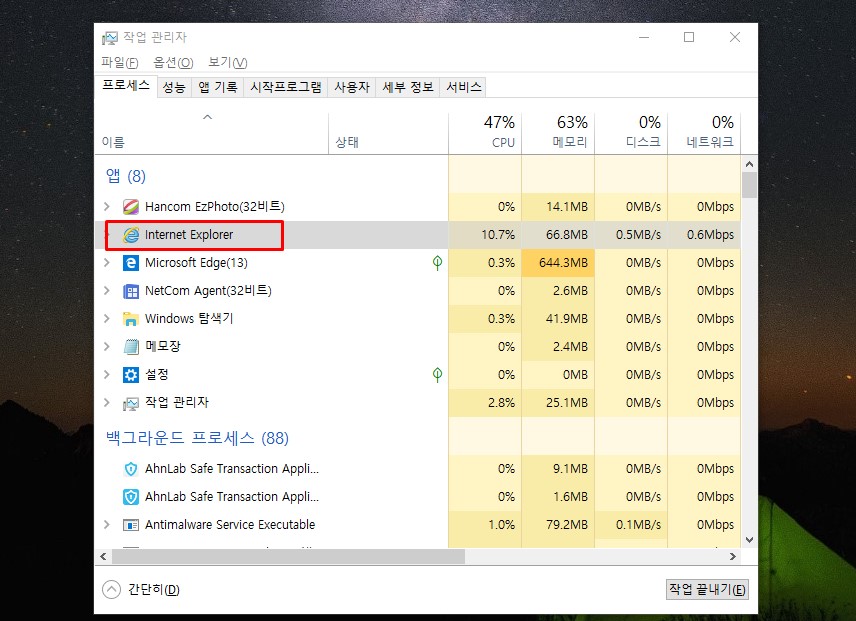This screenshot has height=621, width=856.
Task: Click the 메모장 notepad icon
Action: pos(130,347)
